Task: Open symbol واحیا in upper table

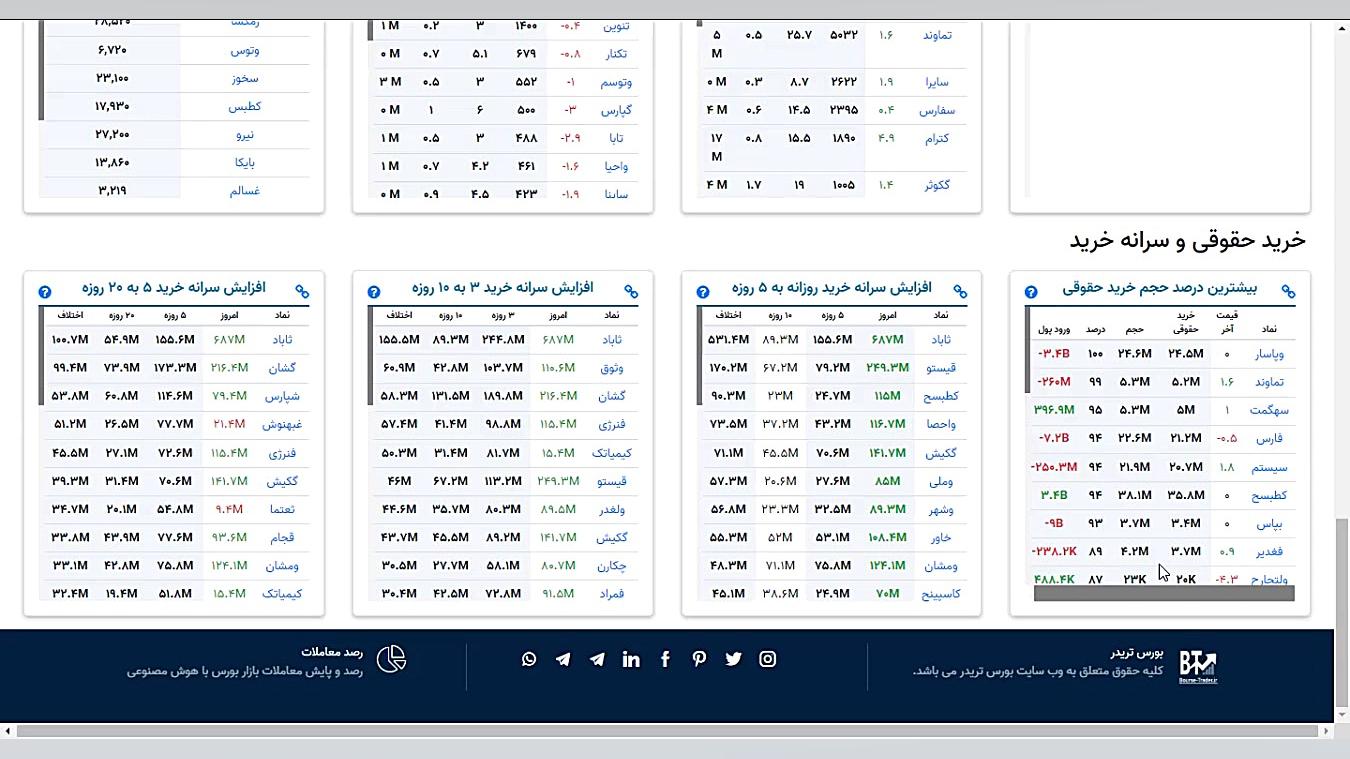Action: (x=617, y=166)
